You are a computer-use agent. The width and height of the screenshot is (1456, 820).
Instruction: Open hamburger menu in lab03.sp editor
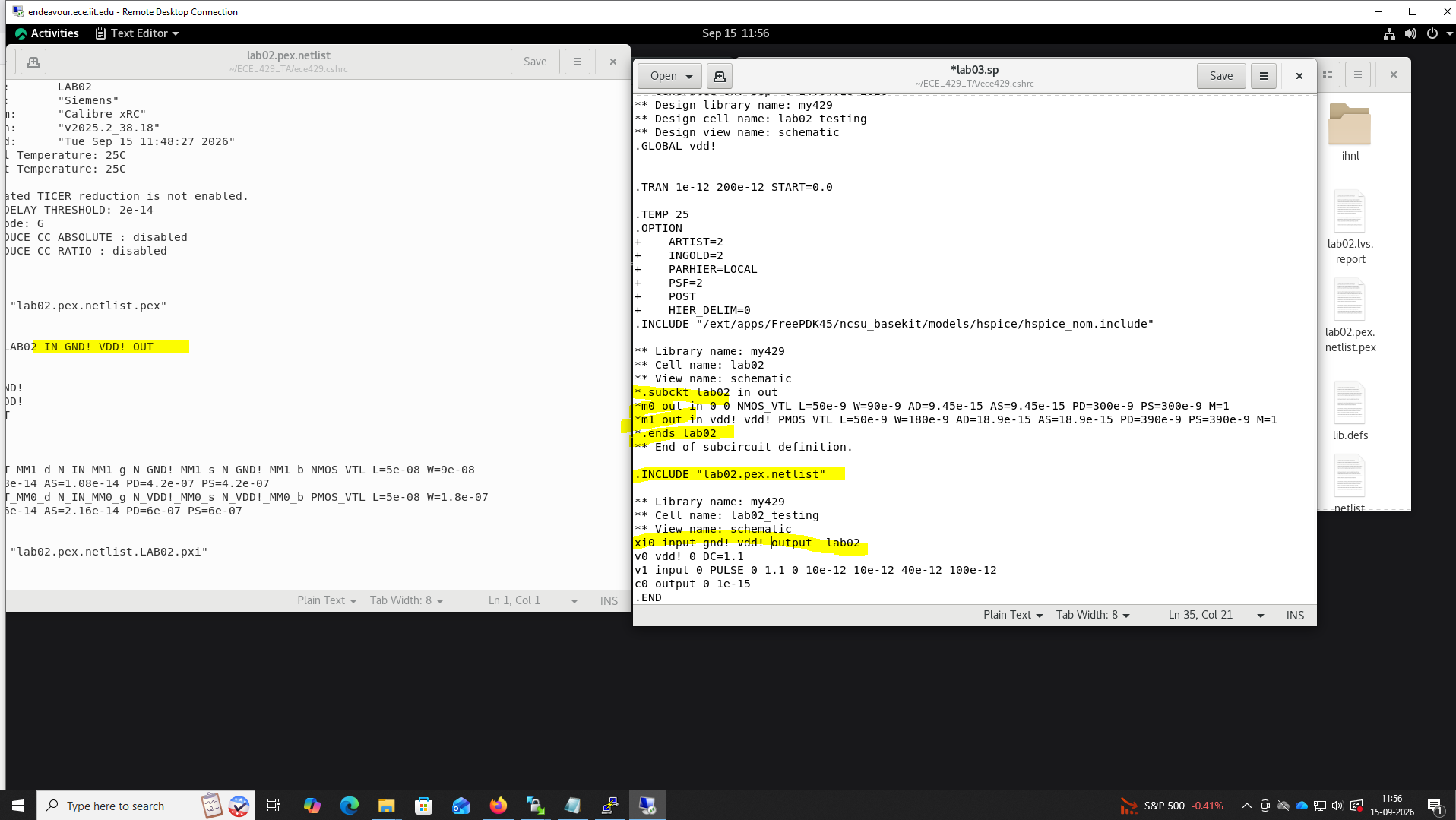(1263, 76)
